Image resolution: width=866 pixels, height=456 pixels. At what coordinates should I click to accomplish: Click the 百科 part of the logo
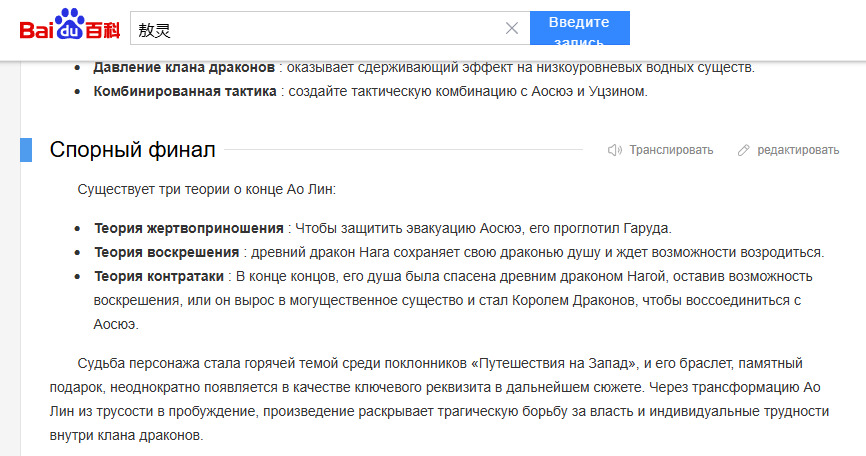pos(102,30)
